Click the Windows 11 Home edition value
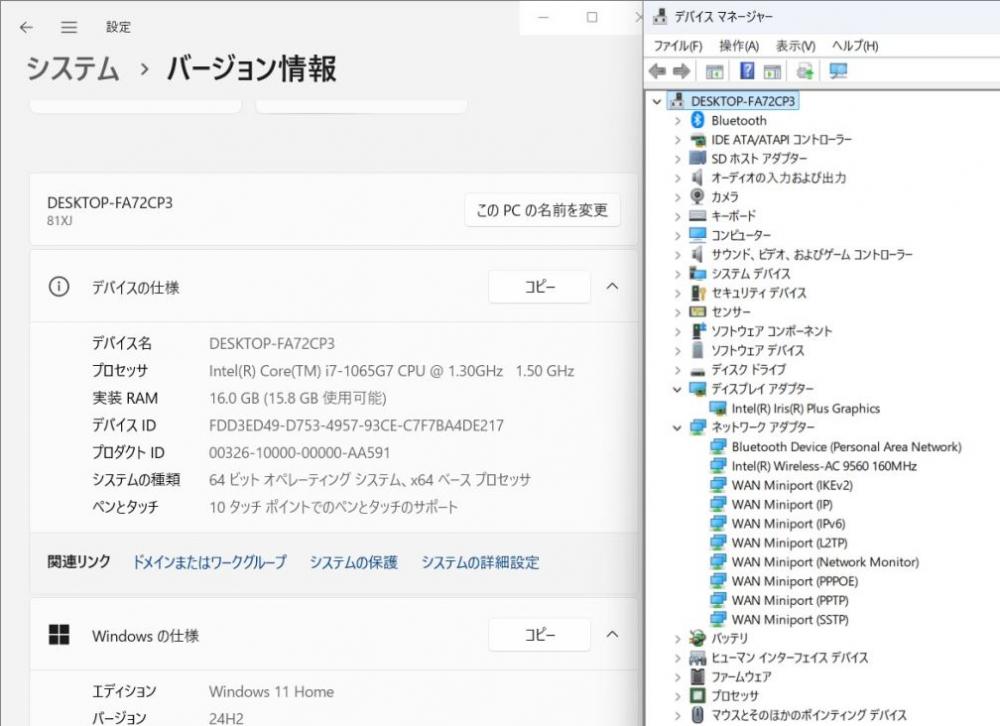The height and width of the screenshot is (726, 1000). coord(271,692)
